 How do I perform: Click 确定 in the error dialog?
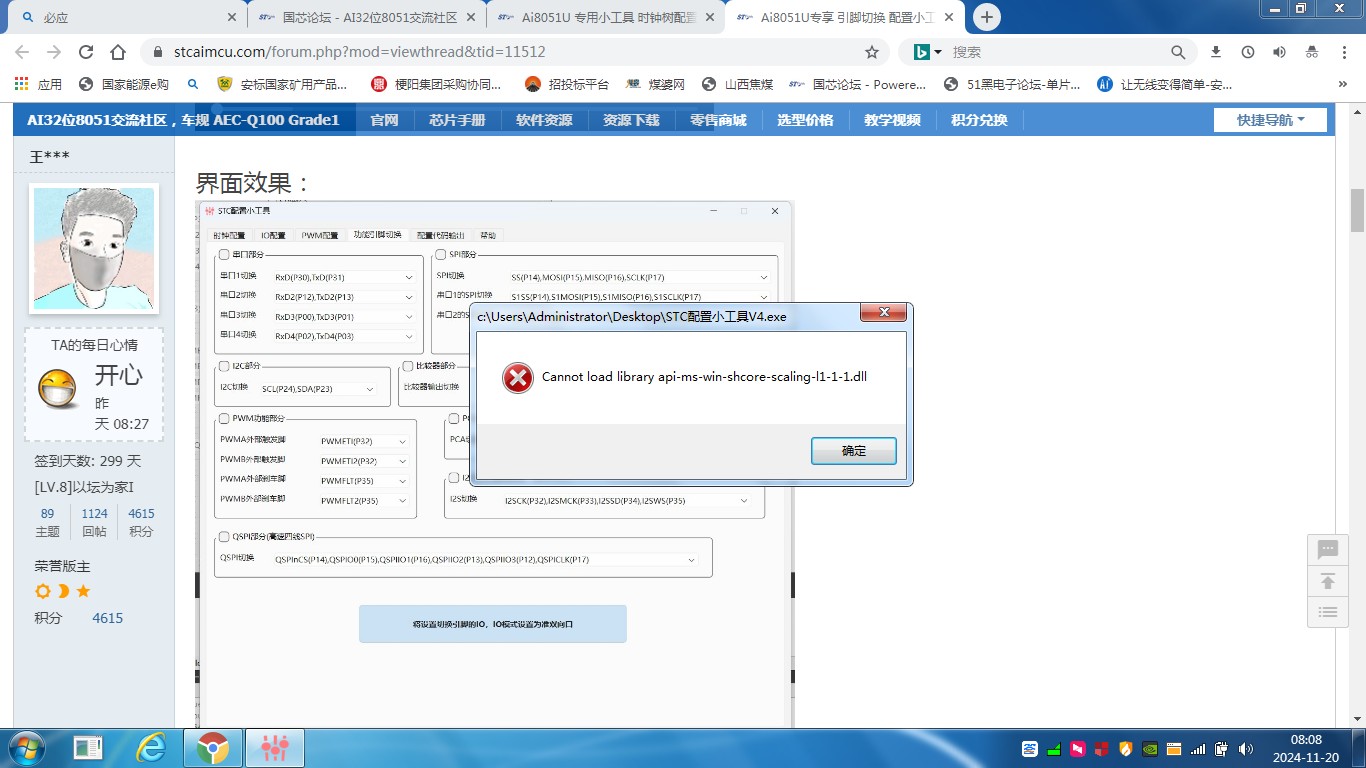click(854, 451)
